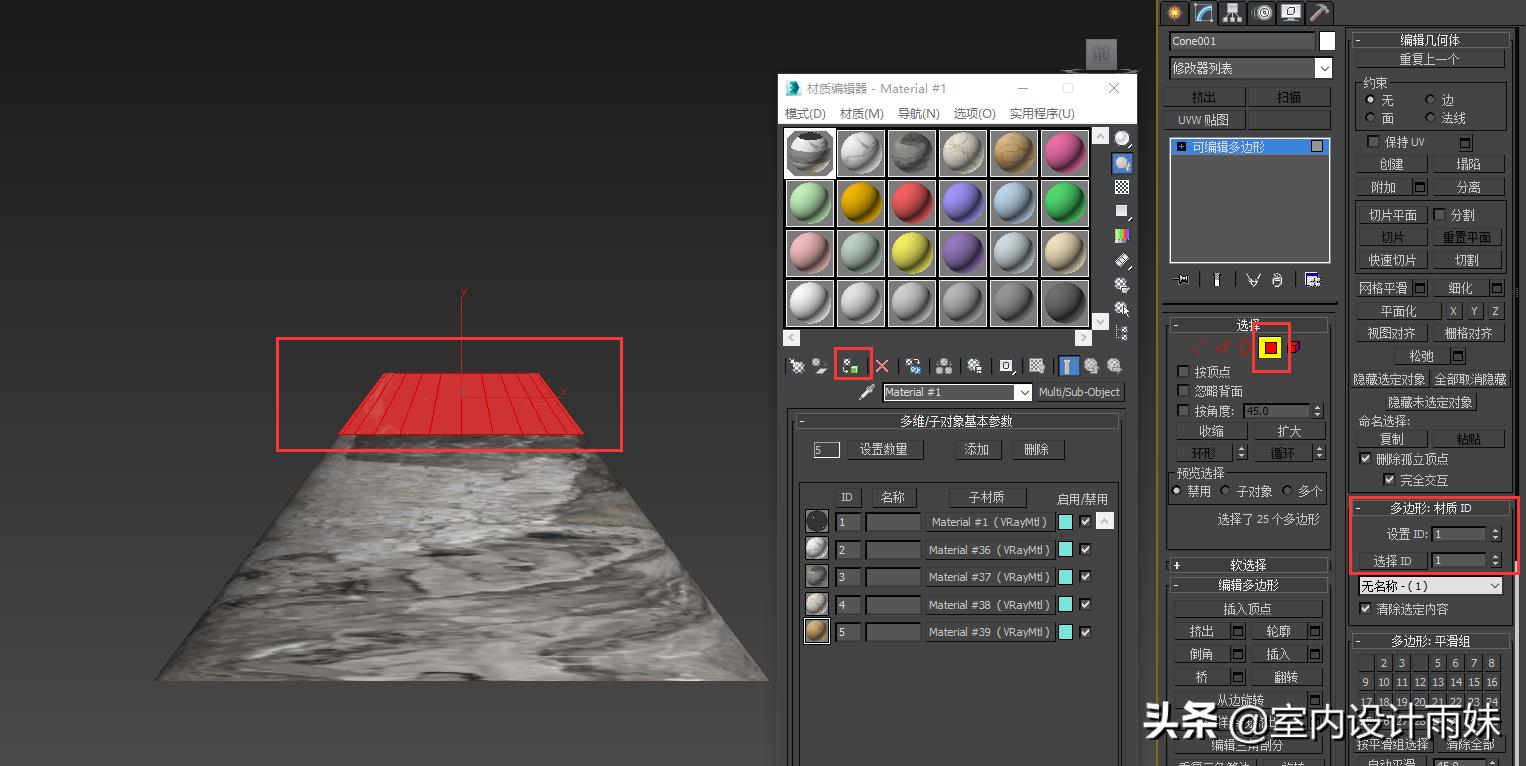Open the 材质(M) menu
The height and width of the screenshot is (766, 1526).
click(861, 113)
